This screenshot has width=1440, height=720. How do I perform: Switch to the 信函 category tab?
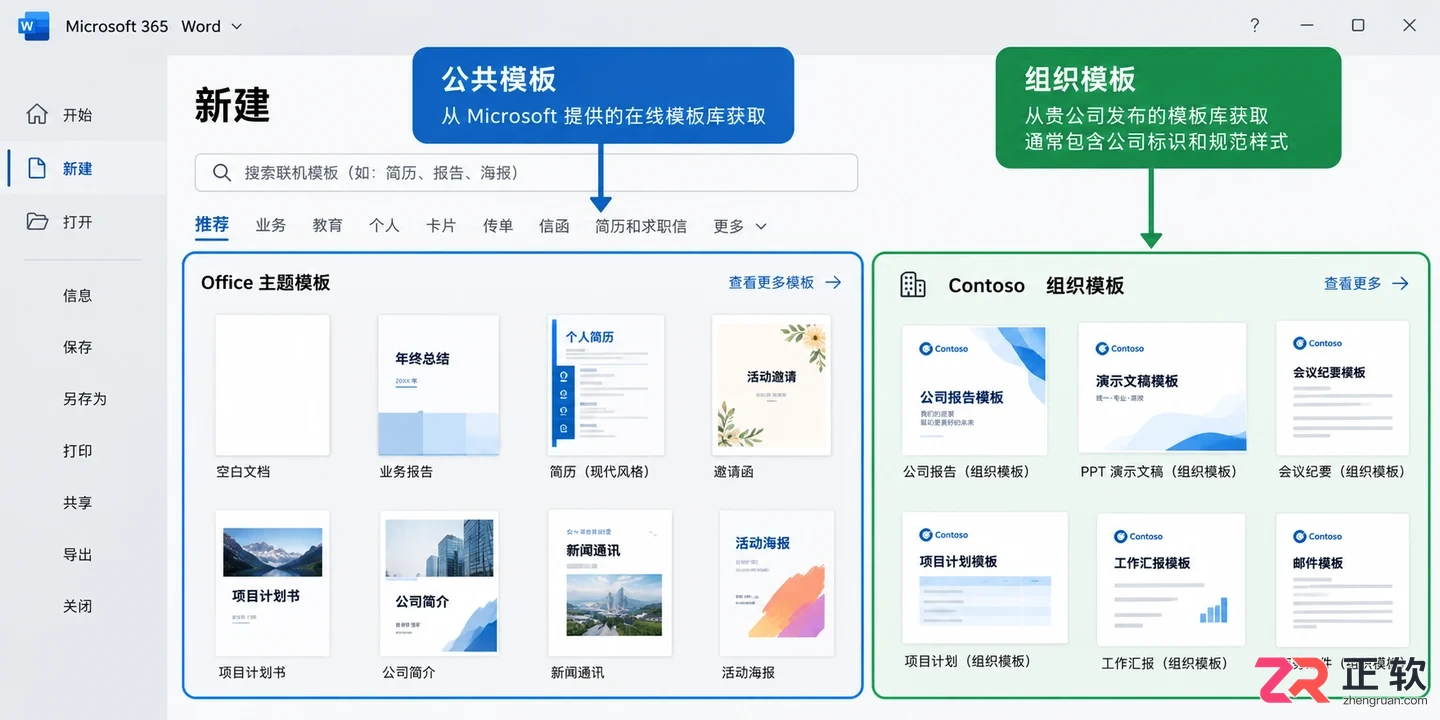coord(554,226)
